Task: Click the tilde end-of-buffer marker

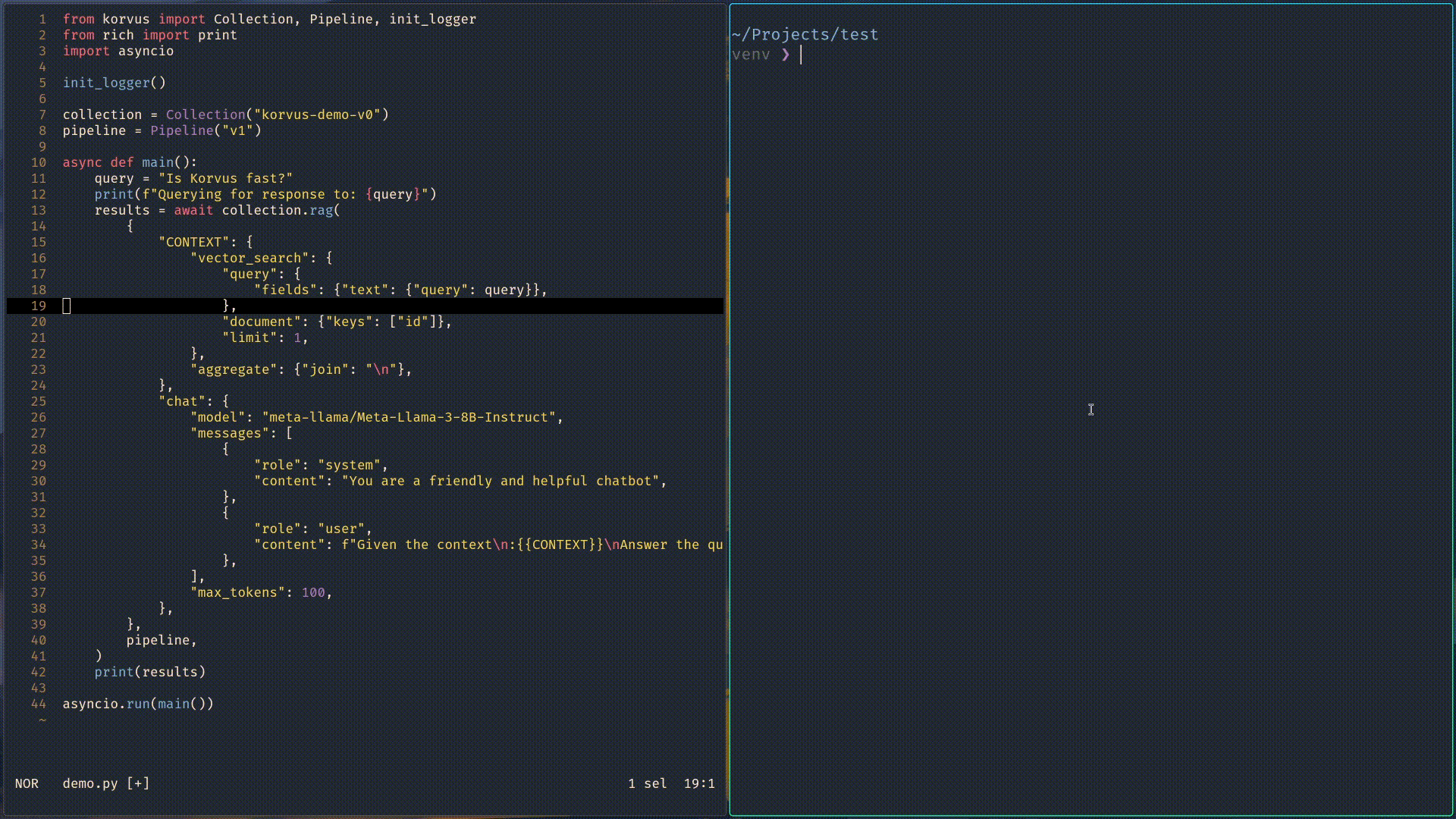Action: [x=42, y=720]
